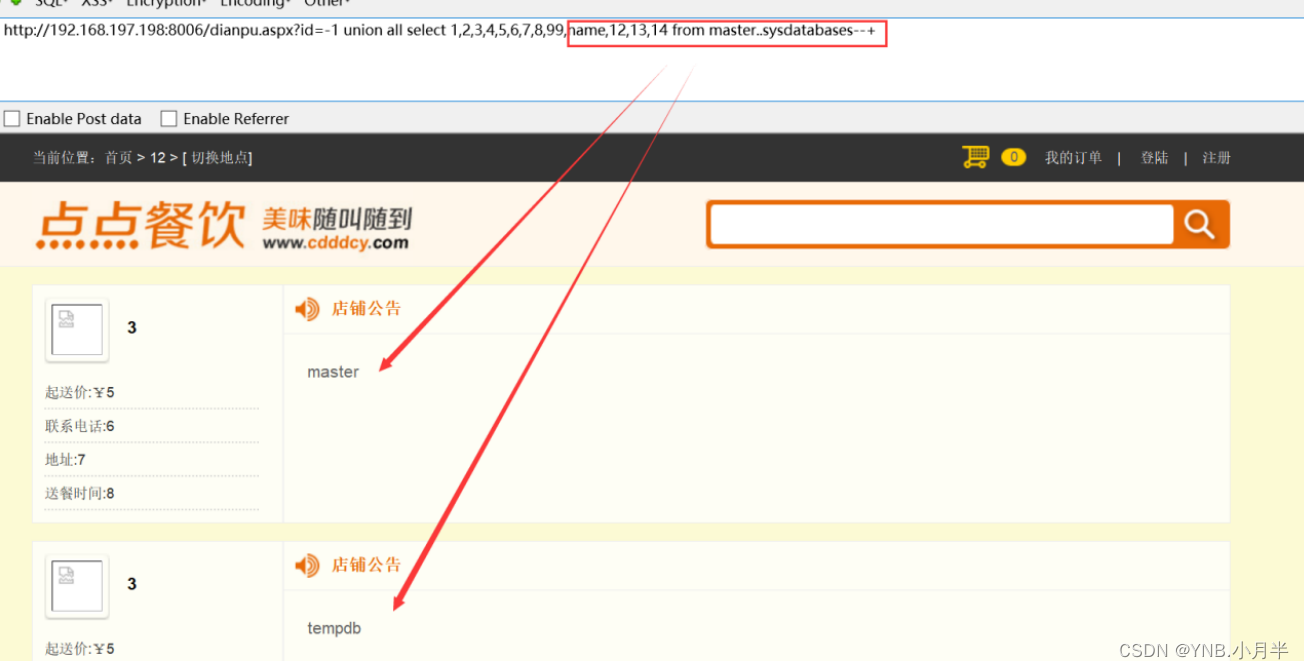Viewport: 1304px width, 669px height.
Task: Click the 联系电话:6 line
Action: pos(80,426)
